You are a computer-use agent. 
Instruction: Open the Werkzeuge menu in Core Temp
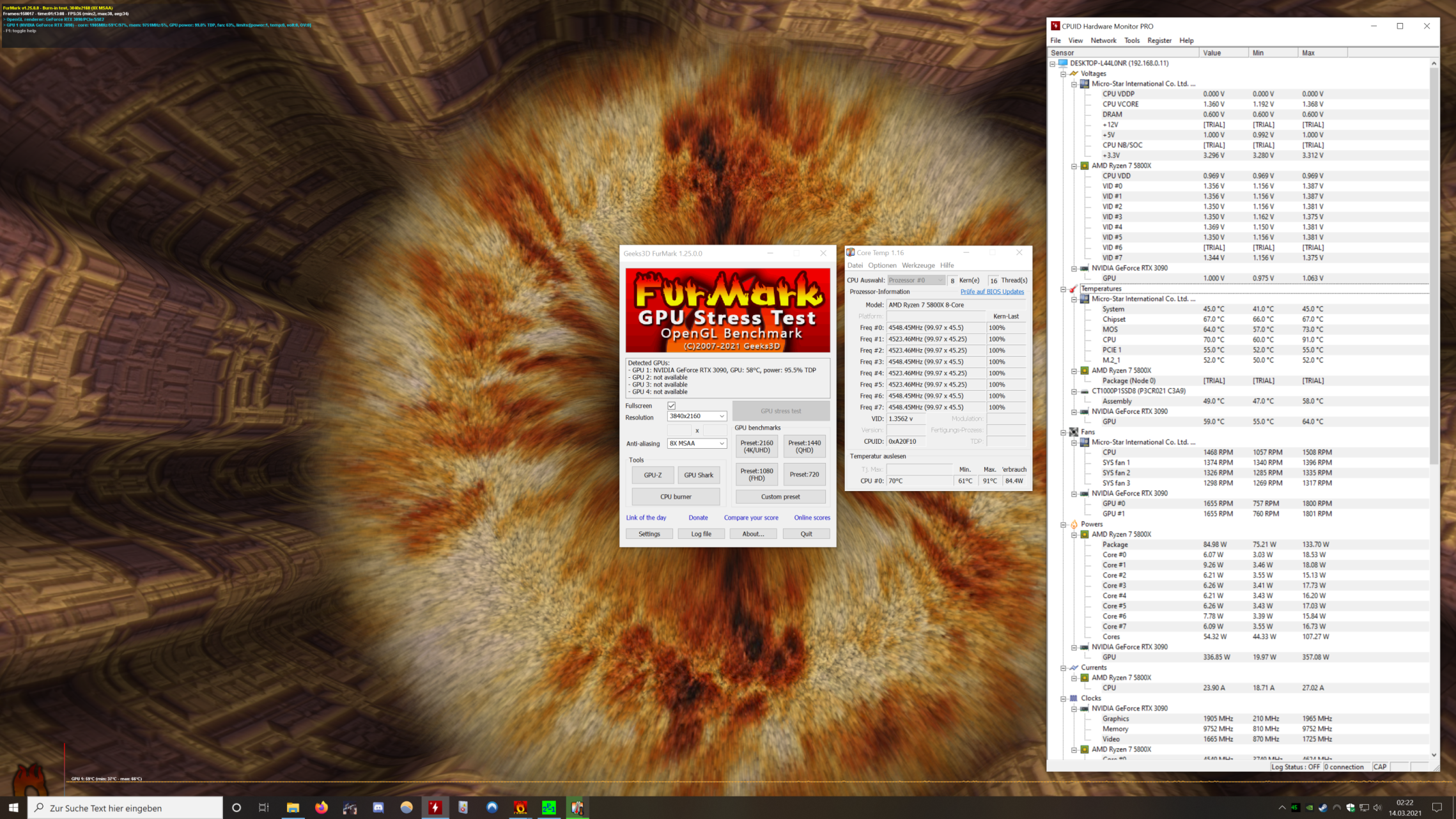click(x=918, y=265)
